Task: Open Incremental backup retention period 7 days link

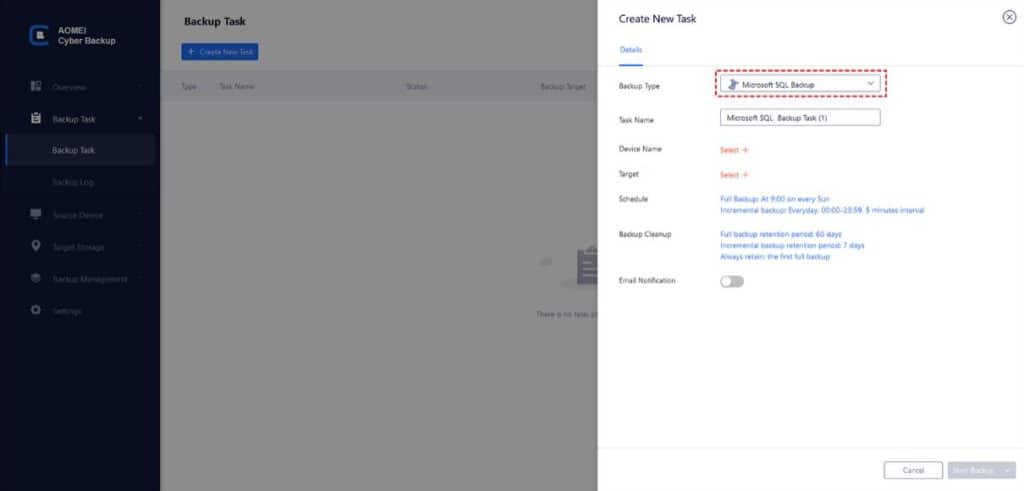Action: click(792, 246)
